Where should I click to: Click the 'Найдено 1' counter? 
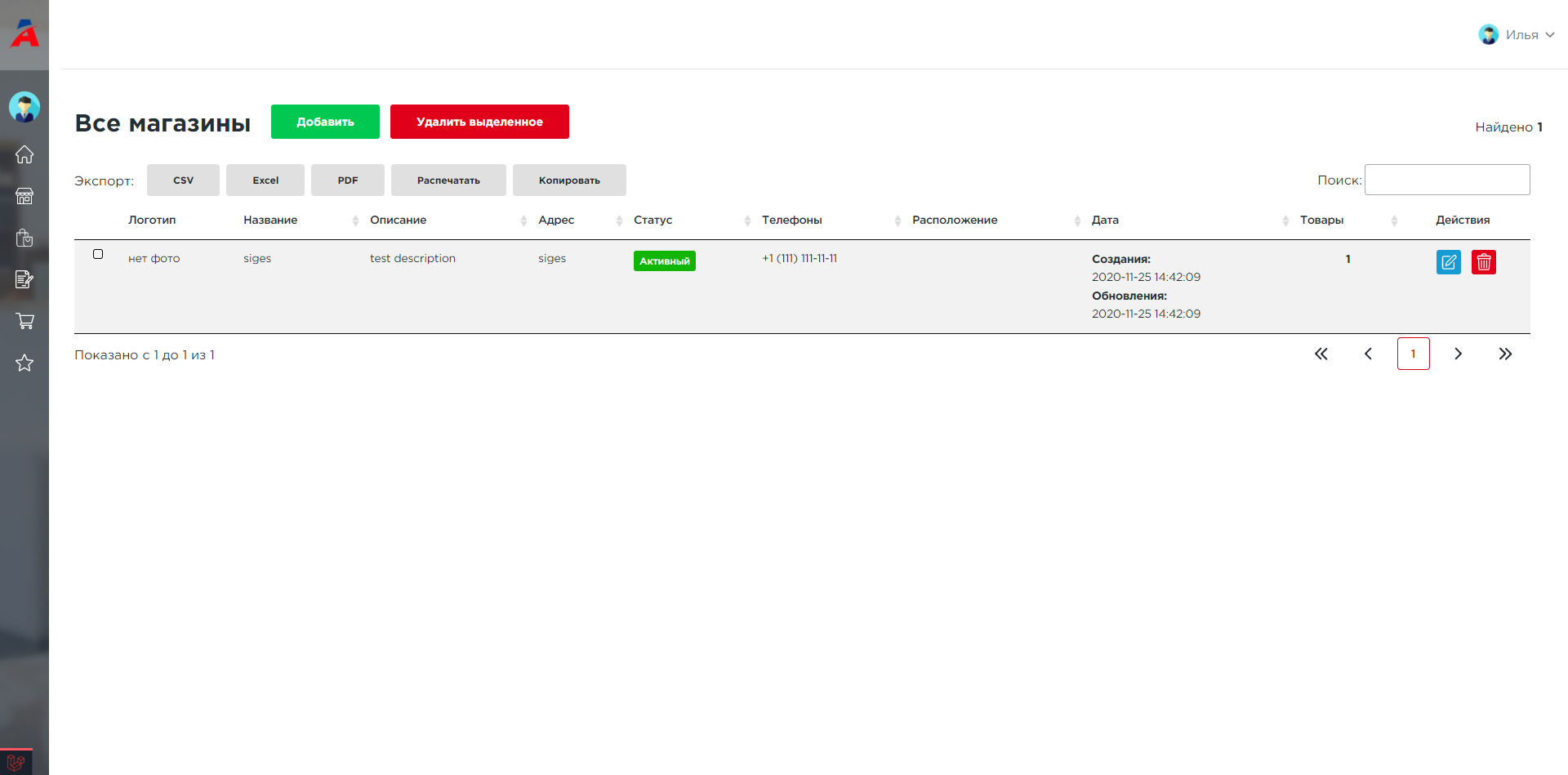[1508, 127]
